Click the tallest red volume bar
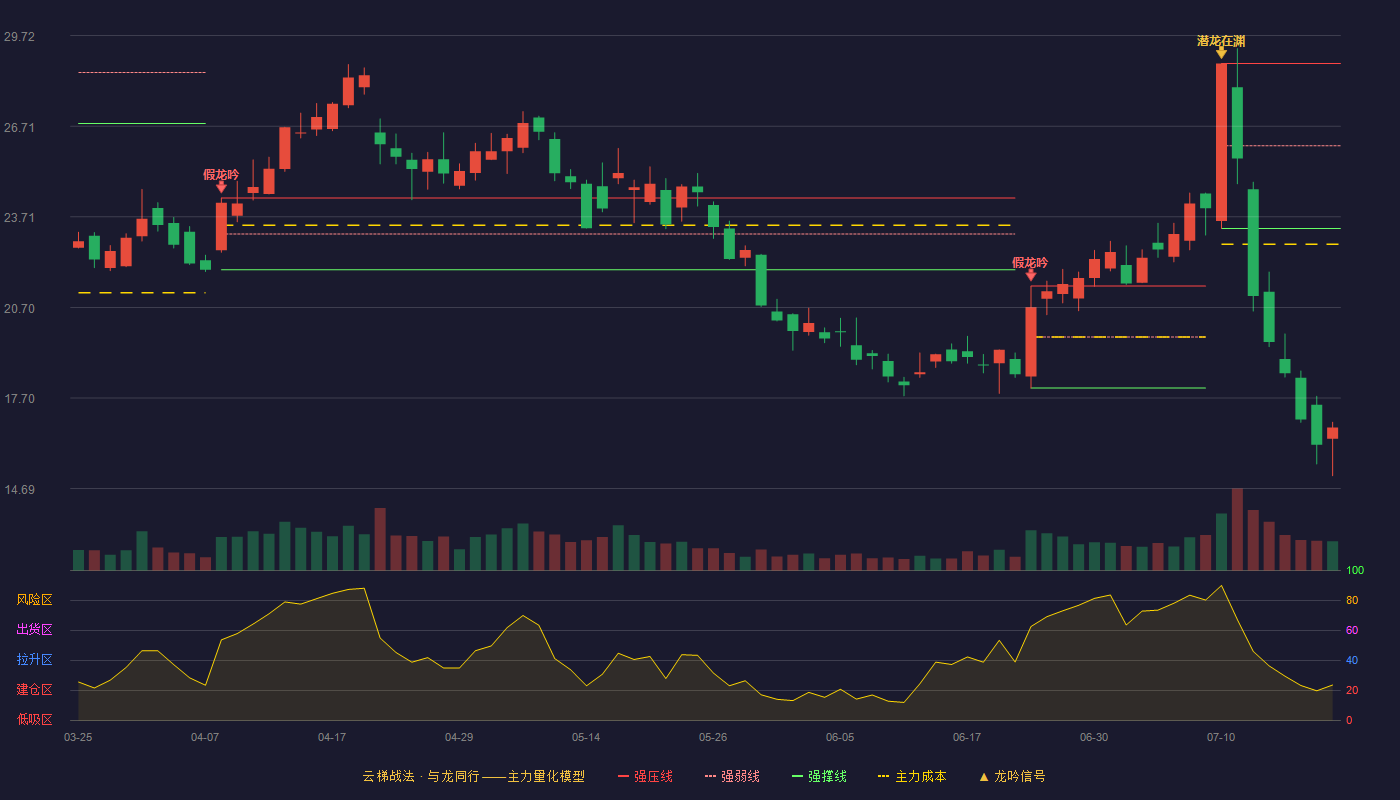Image resolution: width=1400 pixels, height=800 pixels. [1237, 529]
